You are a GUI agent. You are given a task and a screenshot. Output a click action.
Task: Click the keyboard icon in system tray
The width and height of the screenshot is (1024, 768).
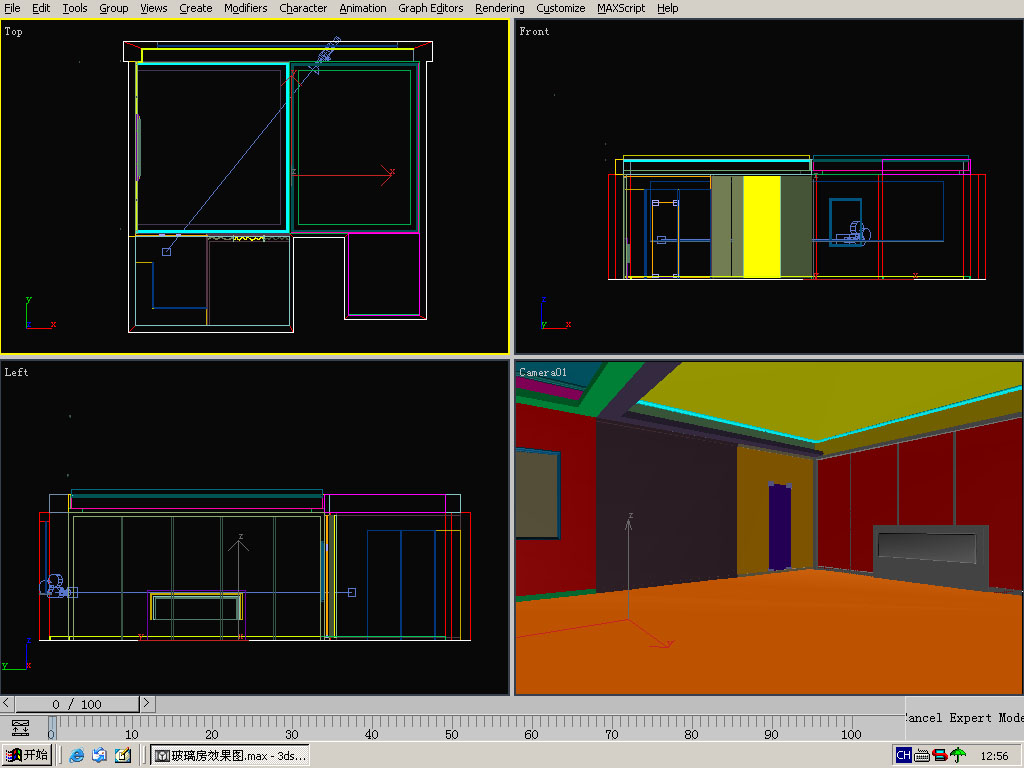tap(922, 755)
